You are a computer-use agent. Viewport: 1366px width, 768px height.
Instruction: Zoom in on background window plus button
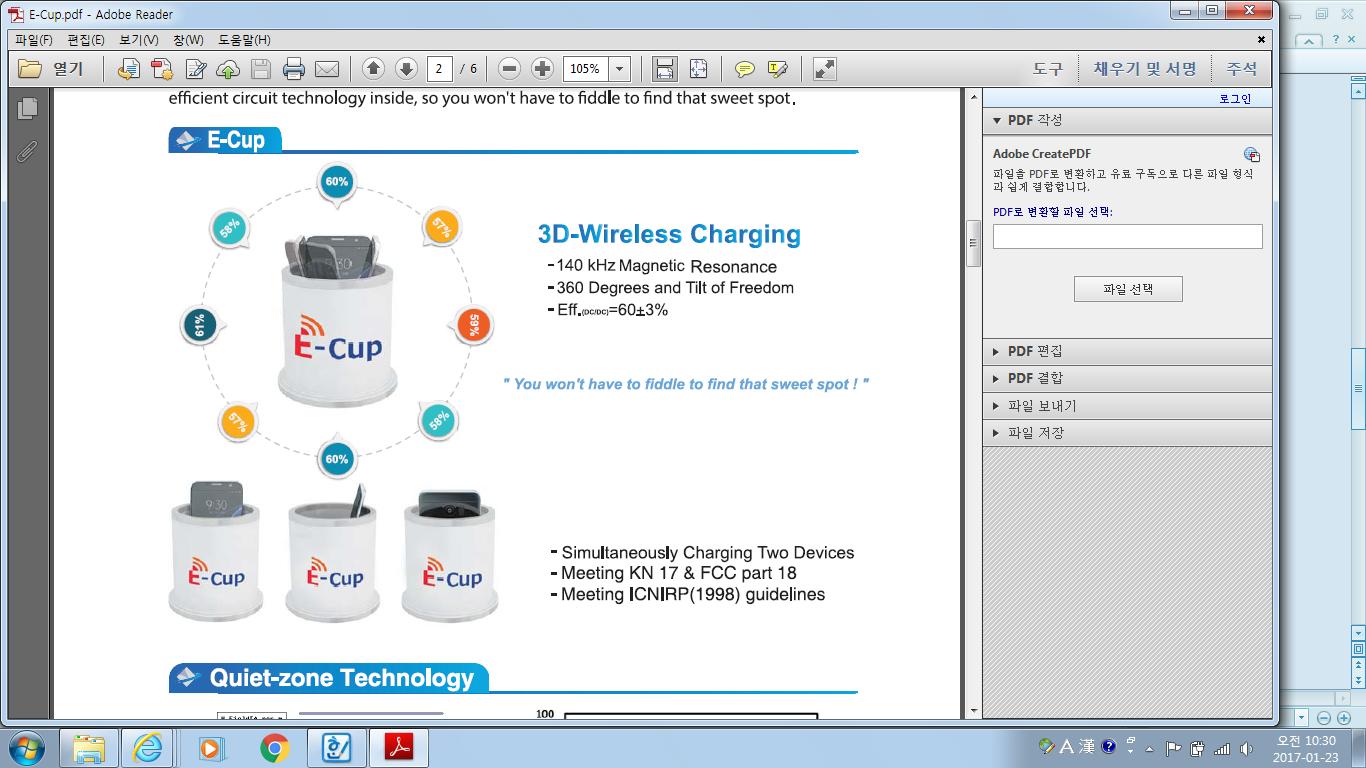pos(1343,718)
